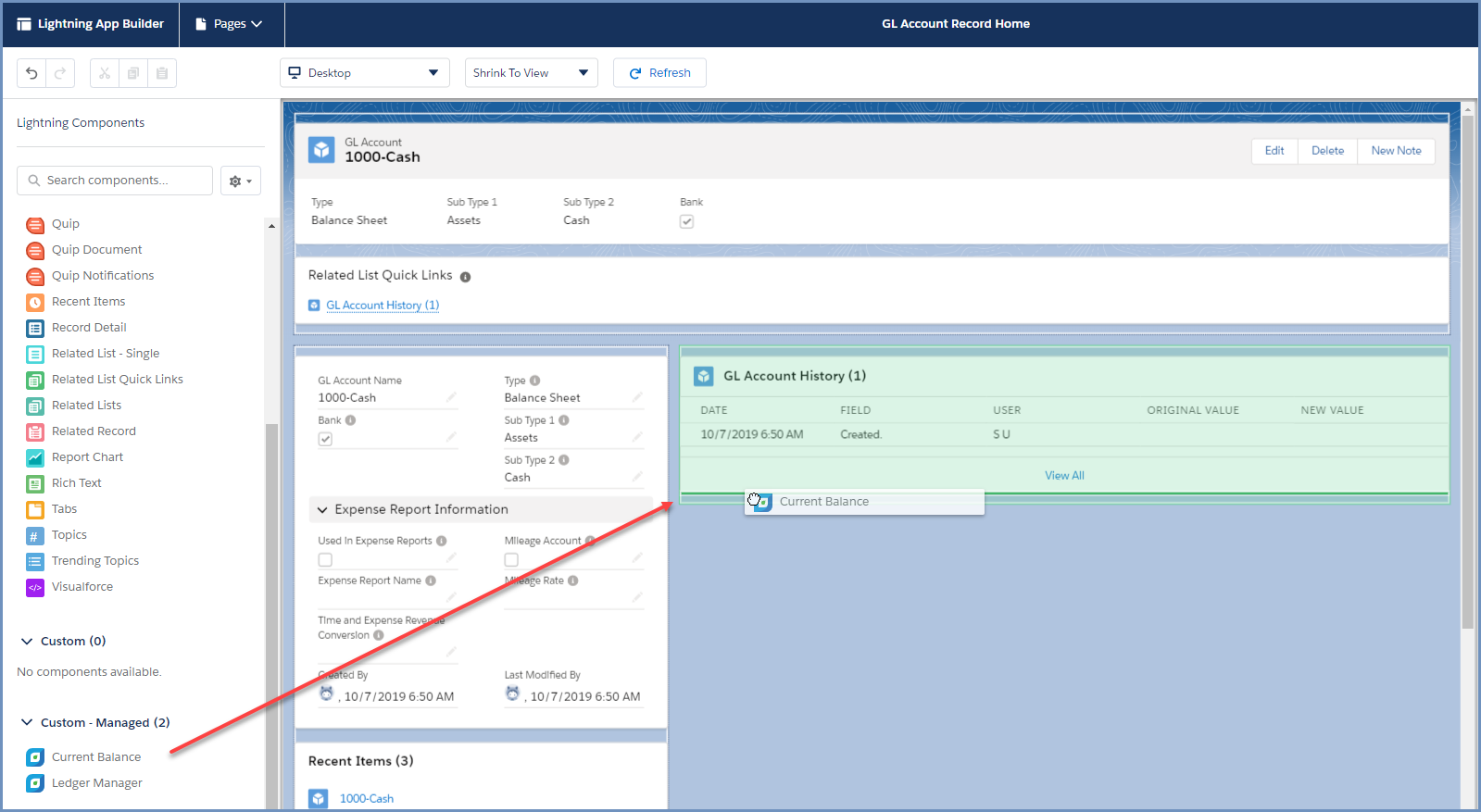The image size is (1481, 812).
Task: Select the Related Lists component icon
Action: click(35, 406)
